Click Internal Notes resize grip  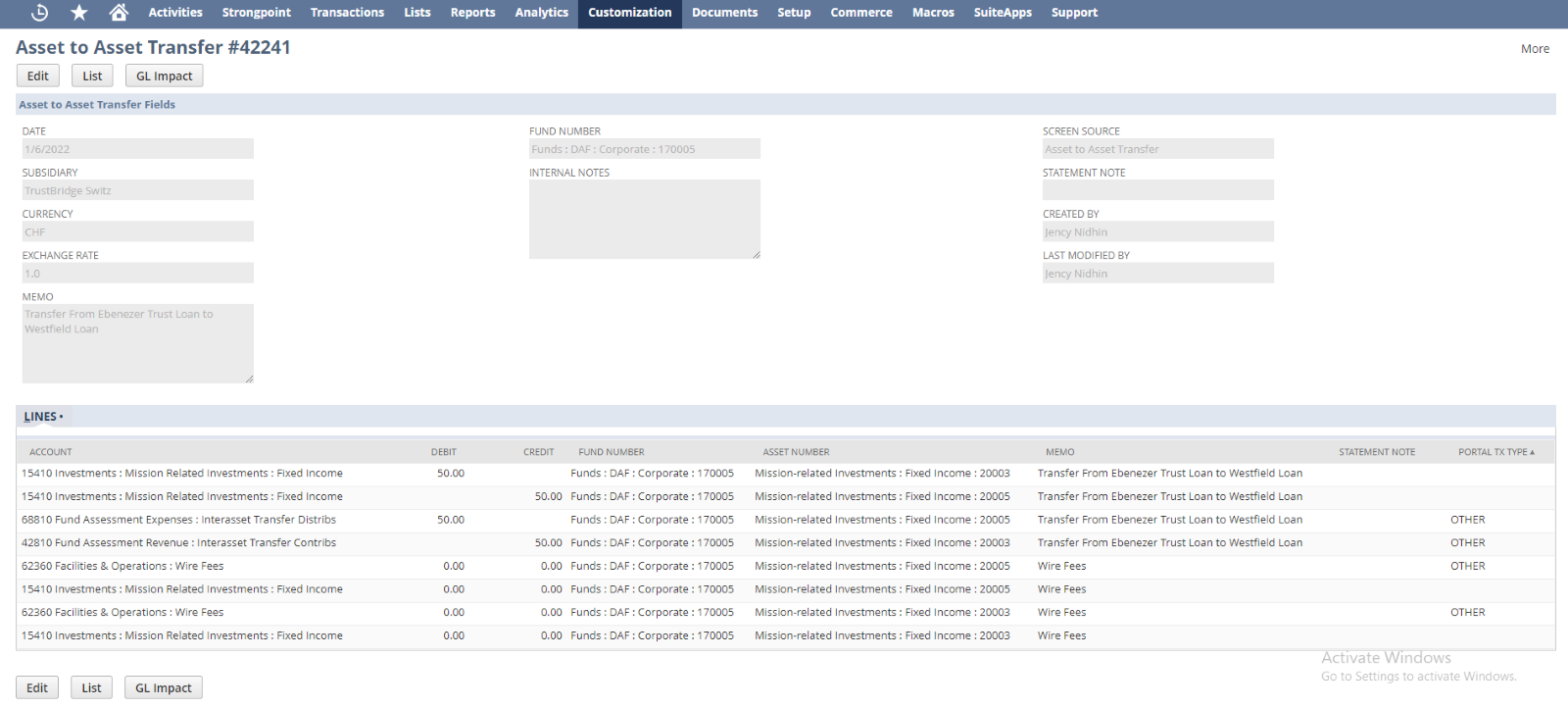[756, 254]
